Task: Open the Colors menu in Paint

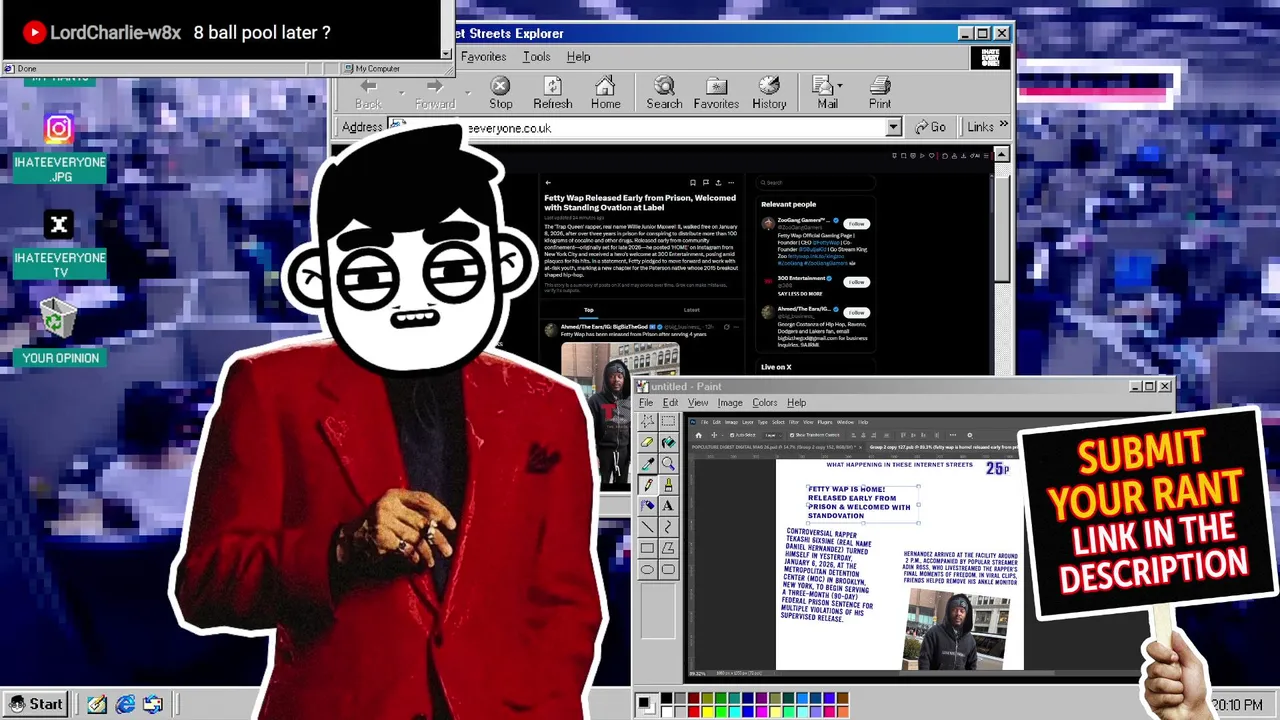Action: pyautogui.click(x=765, y=403)
